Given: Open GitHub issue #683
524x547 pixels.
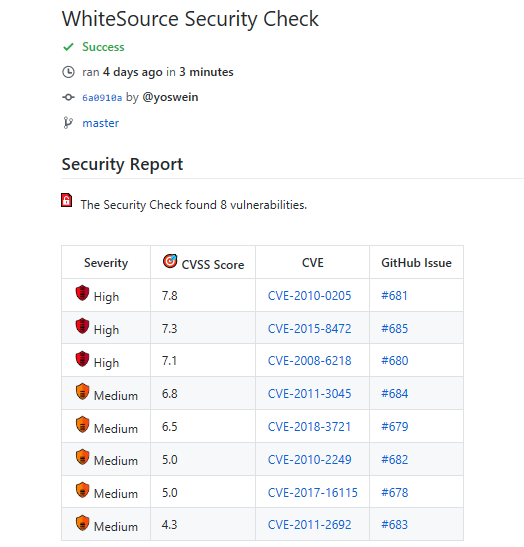Looking at the screenshot, I should pyautogui.click(x=394, y=525).
